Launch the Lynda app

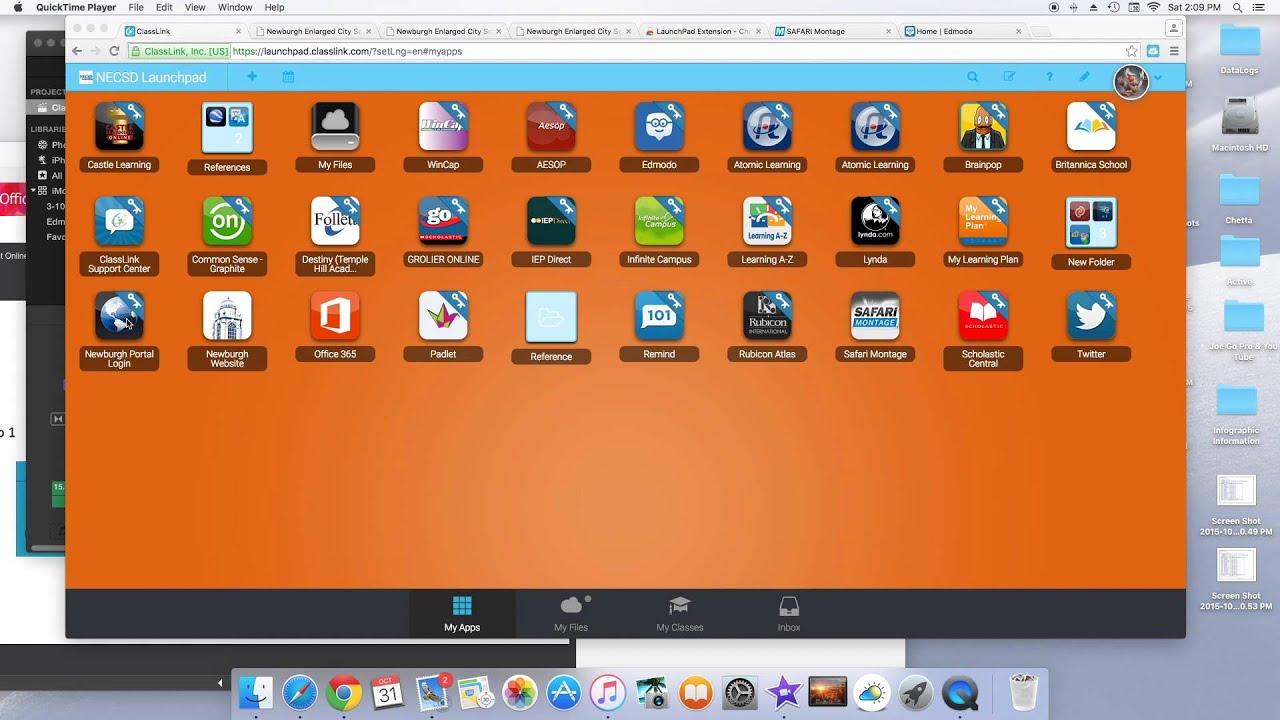tap(875, 221)
